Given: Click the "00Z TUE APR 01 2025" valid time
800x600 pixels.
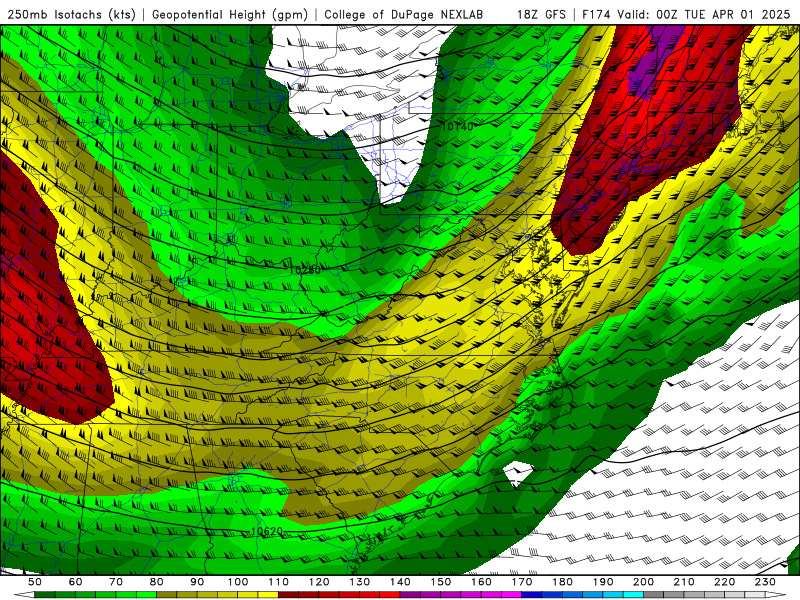Looking at the screenshot, I should click(723, 14).
